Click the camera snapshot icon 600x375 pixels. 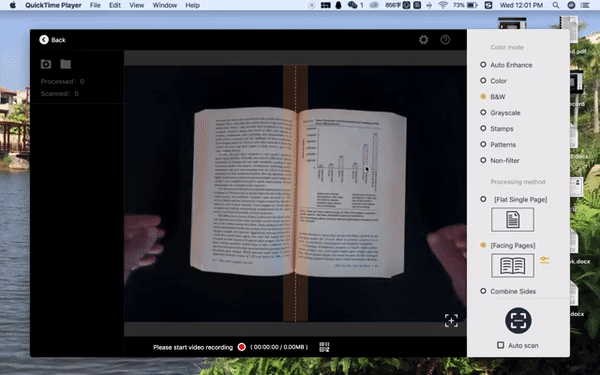[46, 64]
